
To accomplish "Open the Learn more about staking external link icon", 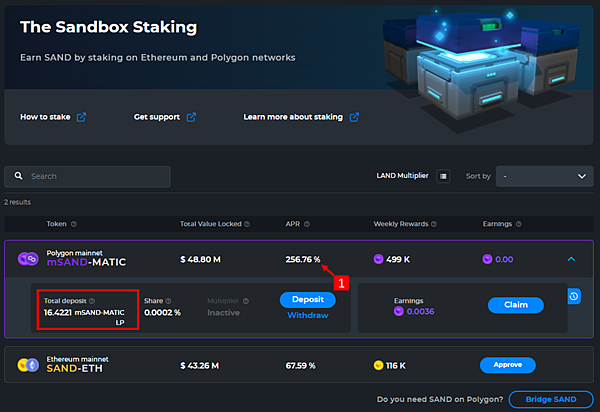I will pyautogui.click(x=354, y=117).
